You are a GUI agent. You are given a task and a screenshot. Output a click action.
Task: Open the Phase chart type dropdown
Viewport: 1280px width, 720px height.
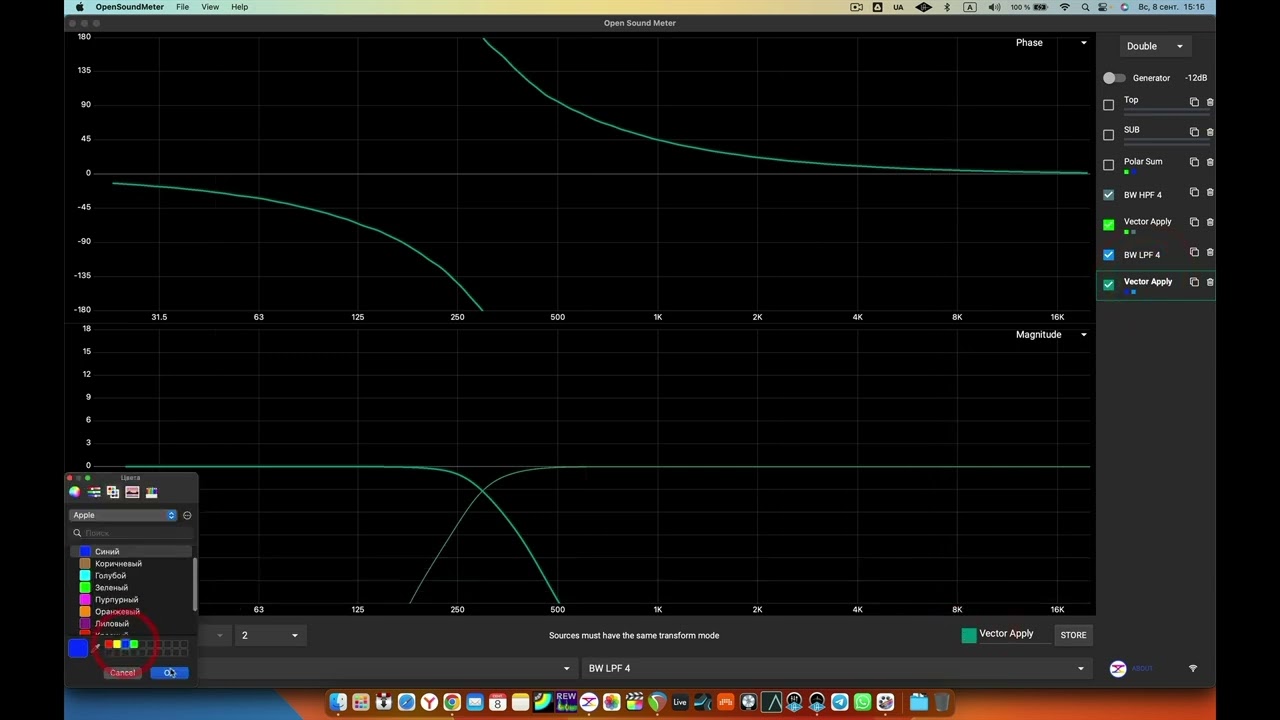coord(1050,43)
